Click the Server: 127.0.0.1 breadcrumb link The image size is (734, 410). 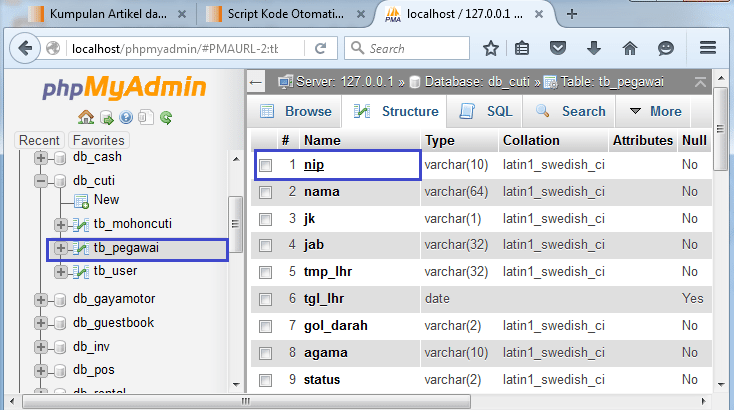click(345, 82)
